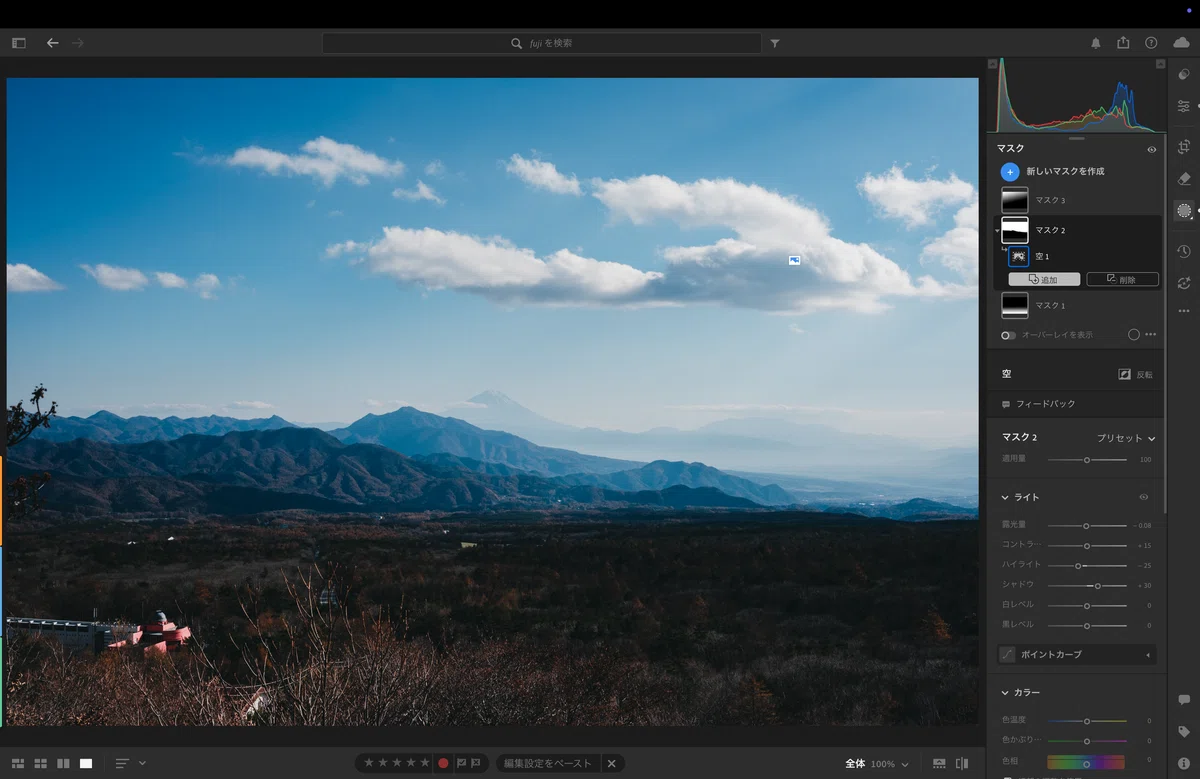The image size is (1200, 779).
Task: Open the Versions history icon
Action: pos(1184,252)
